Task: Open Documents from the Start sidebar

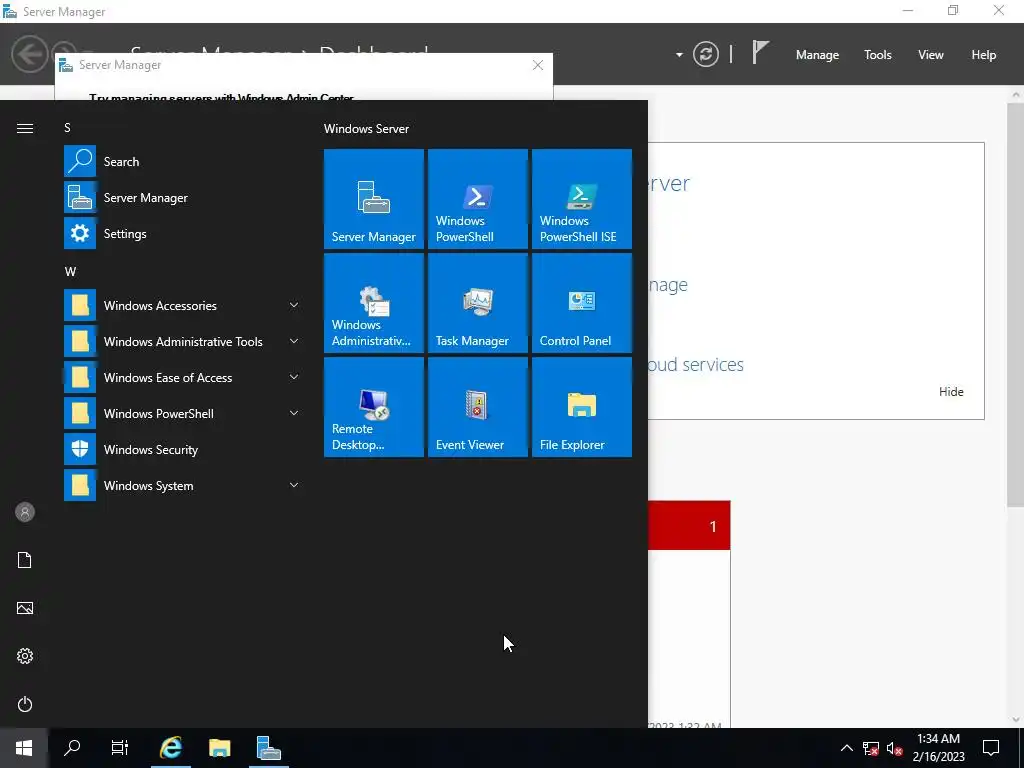Action: 25,560
